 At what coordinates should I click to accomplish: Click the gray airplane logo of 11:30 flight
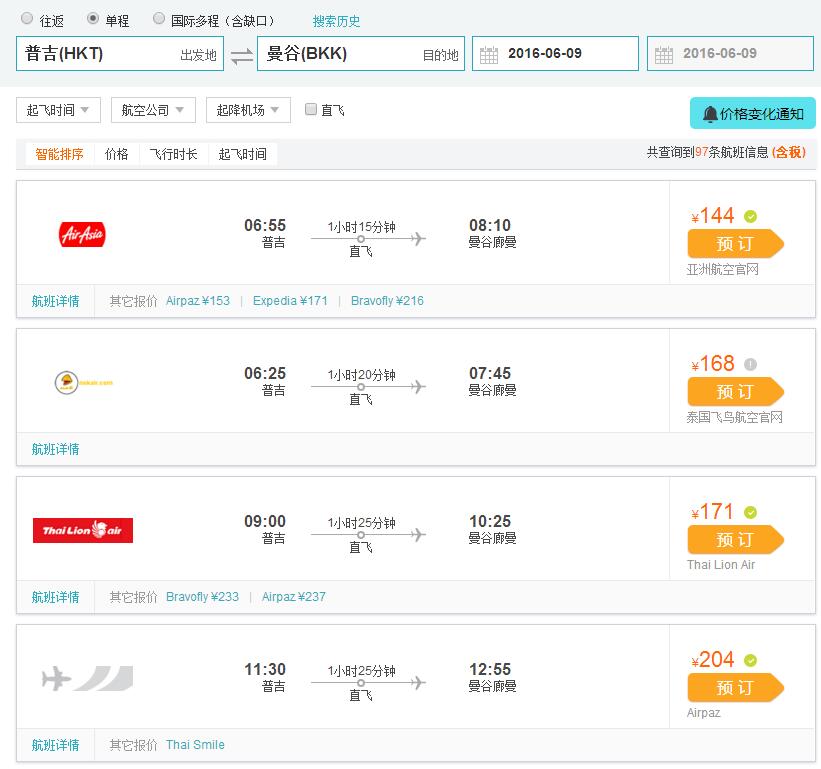pos(87,679)
